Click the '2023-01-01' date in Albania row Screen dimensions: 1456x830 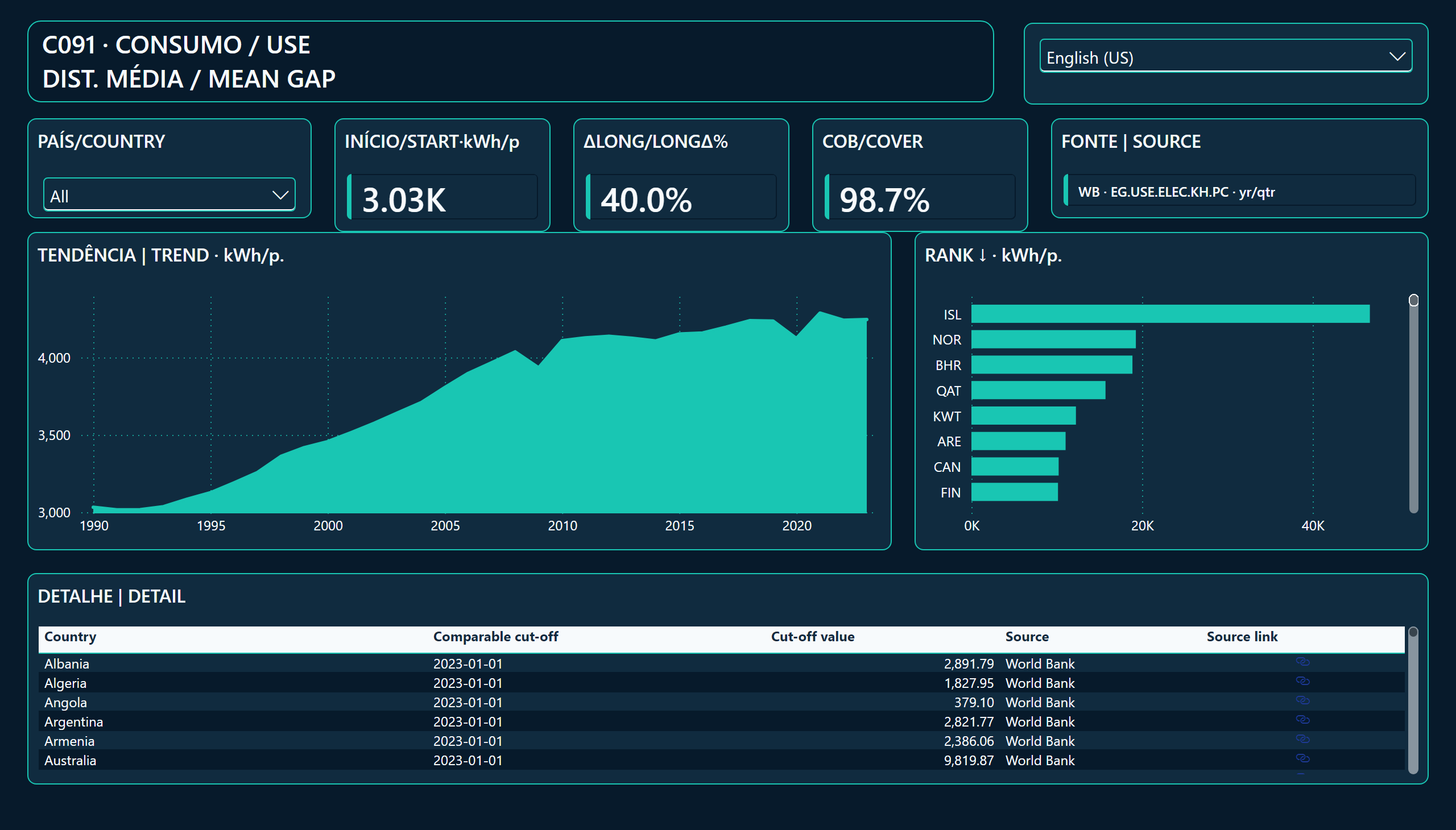coord(468,663)
